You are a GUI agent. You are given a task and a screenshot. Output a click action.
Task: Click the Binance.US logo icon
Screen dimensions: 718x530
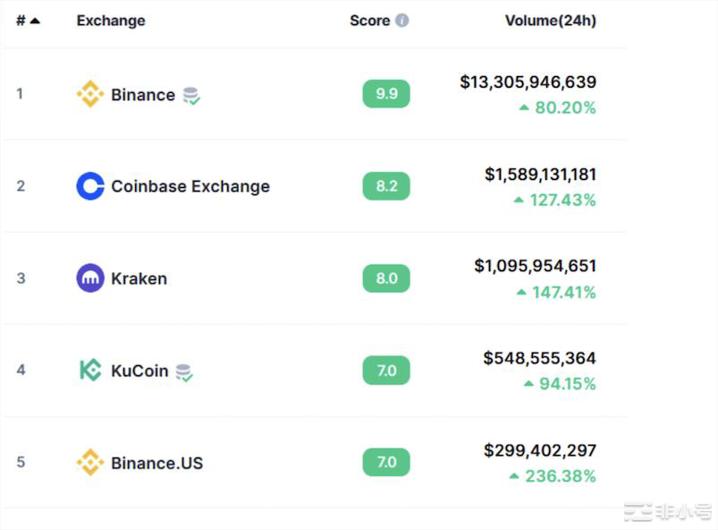(90, 463)
